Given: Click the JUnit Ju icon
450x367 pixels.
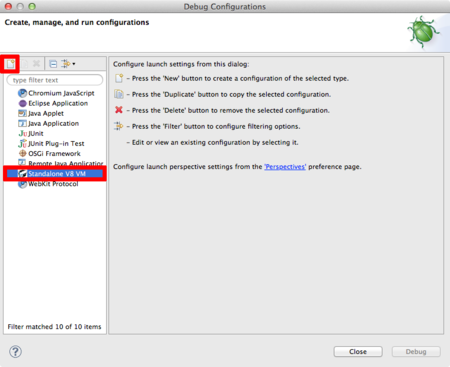Looking at the screenshot, I should (x=23, y=133).
